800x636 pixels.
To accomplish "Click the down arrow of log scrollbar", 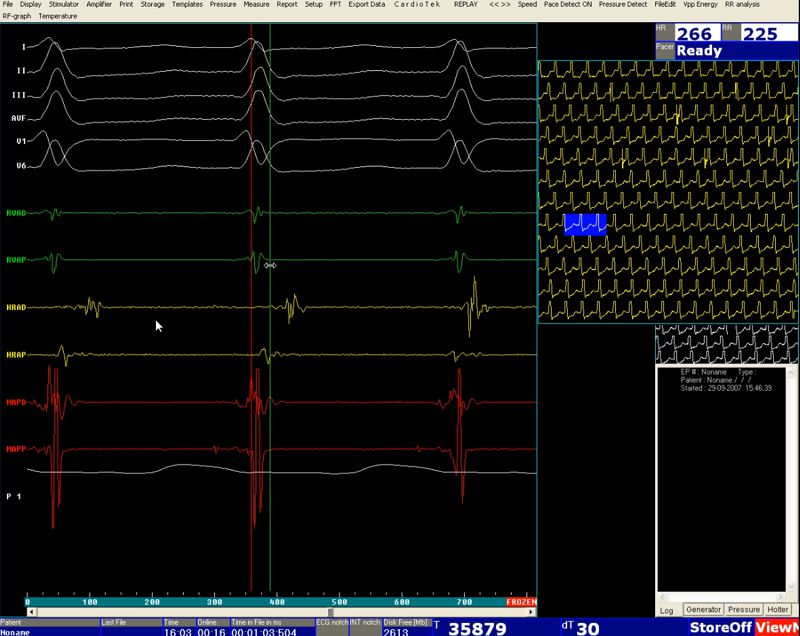I will point(790,587).
